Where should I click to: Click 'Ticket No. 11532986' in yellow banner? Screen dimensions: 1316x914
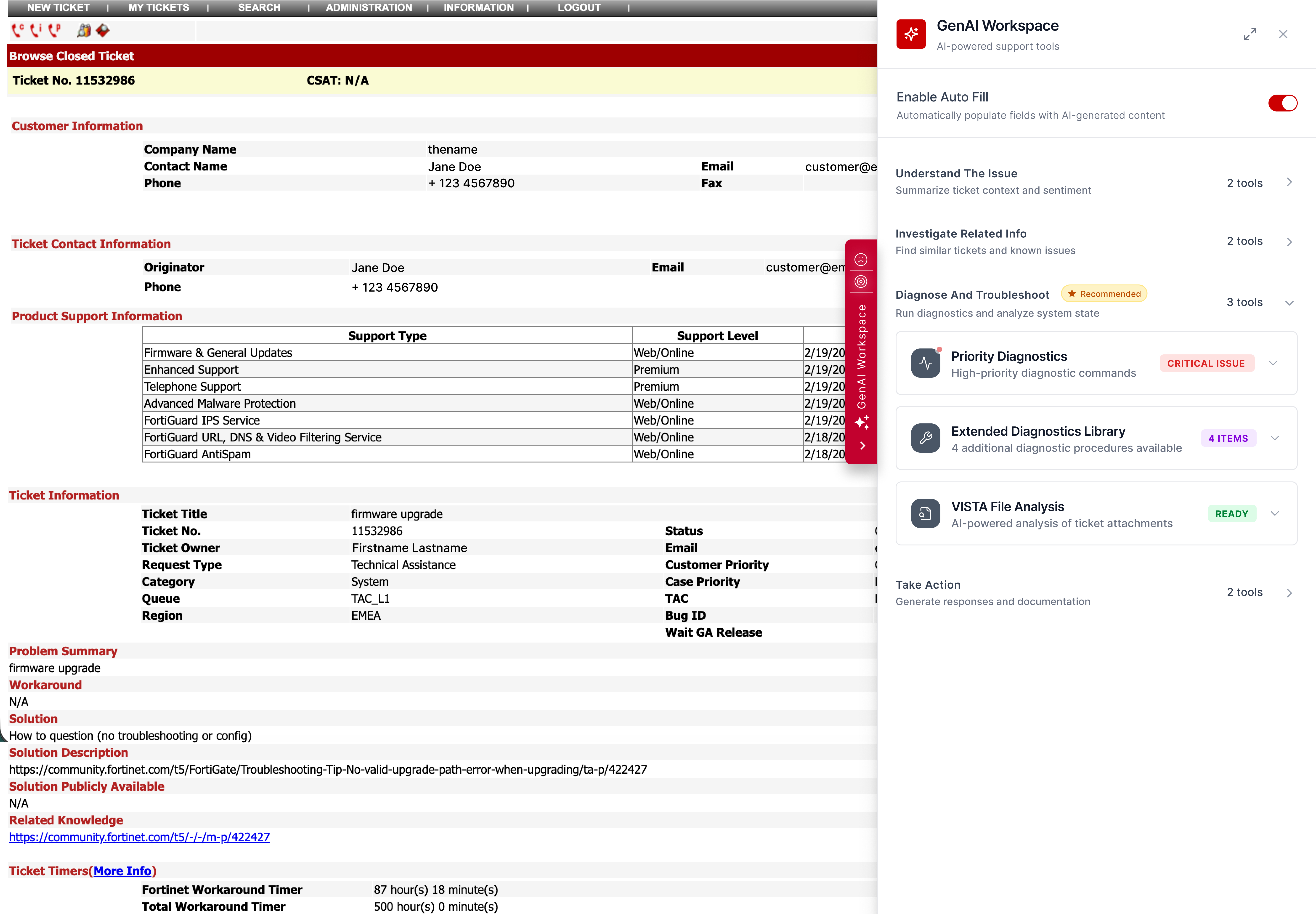74,81
